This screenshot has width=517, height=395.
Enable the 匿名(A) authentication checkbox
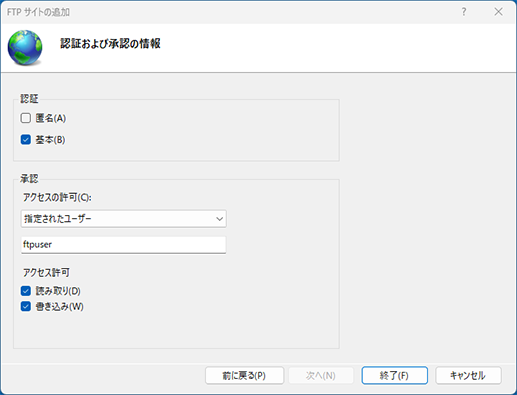(26, 118)
